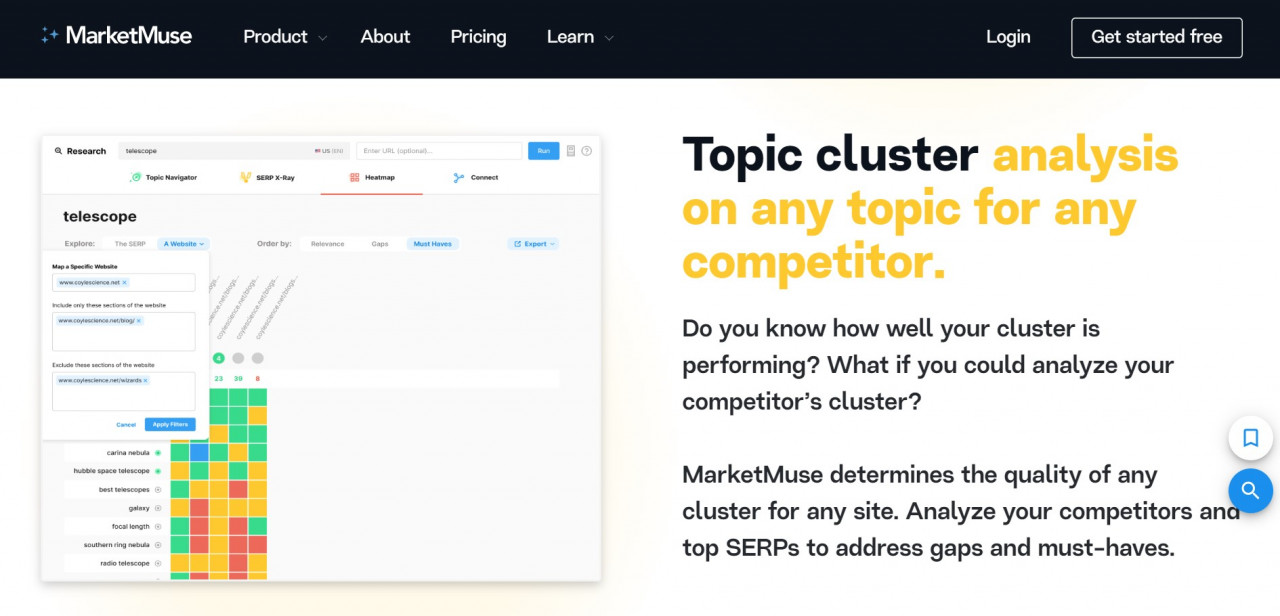The width and height of the screenshot is (1280, 616).
Task: Click Get started free button
Action: pos(1156,37)
